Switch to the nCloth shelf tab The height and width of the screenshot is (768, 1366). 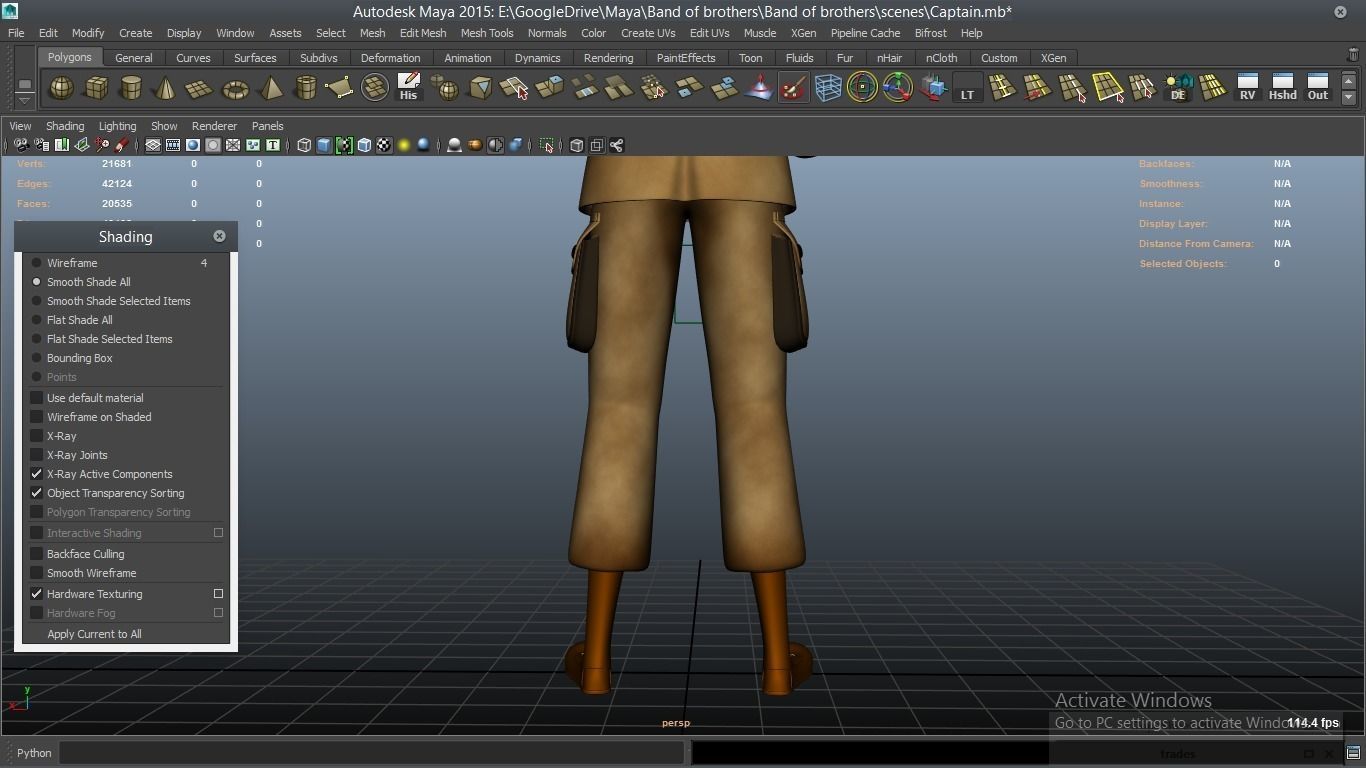tap(941, 58)
